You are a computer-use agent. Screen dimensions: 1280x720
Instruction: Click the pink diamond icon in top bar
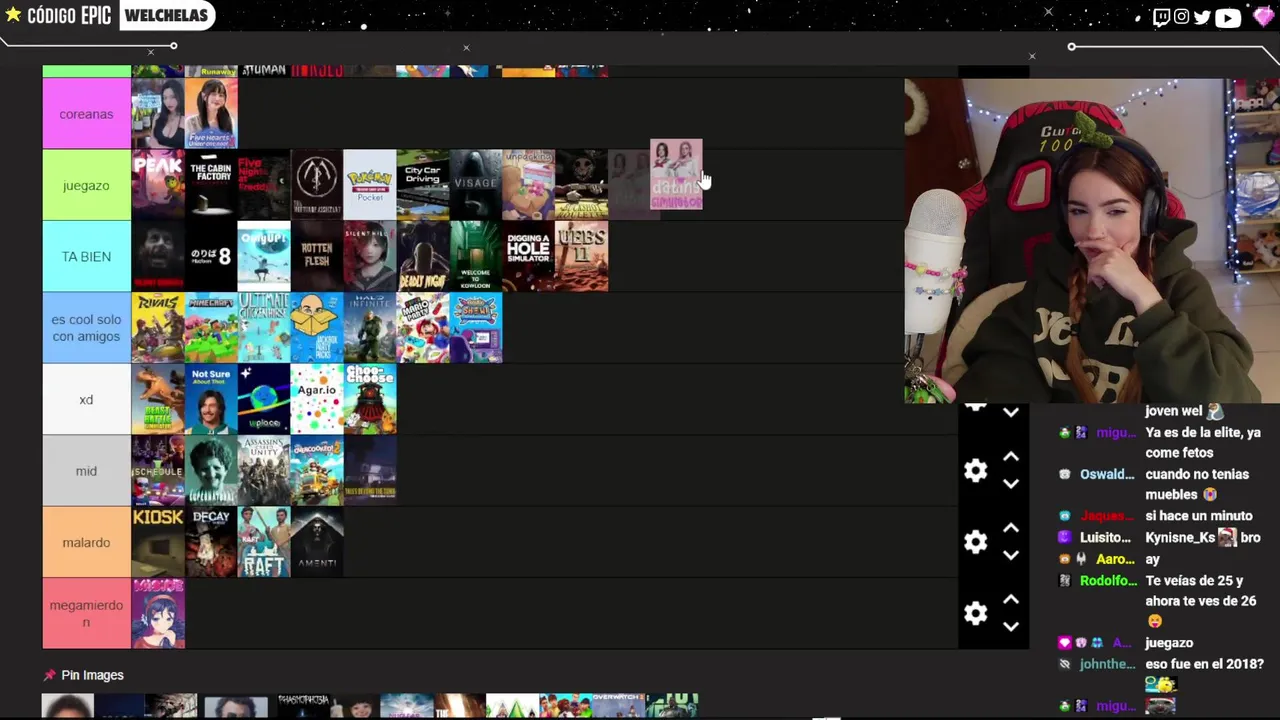[1263, 17]
